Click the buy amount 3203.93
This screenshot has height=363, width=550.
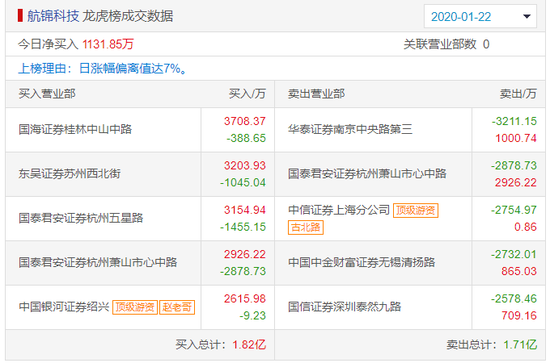click(x=245, y=166)
